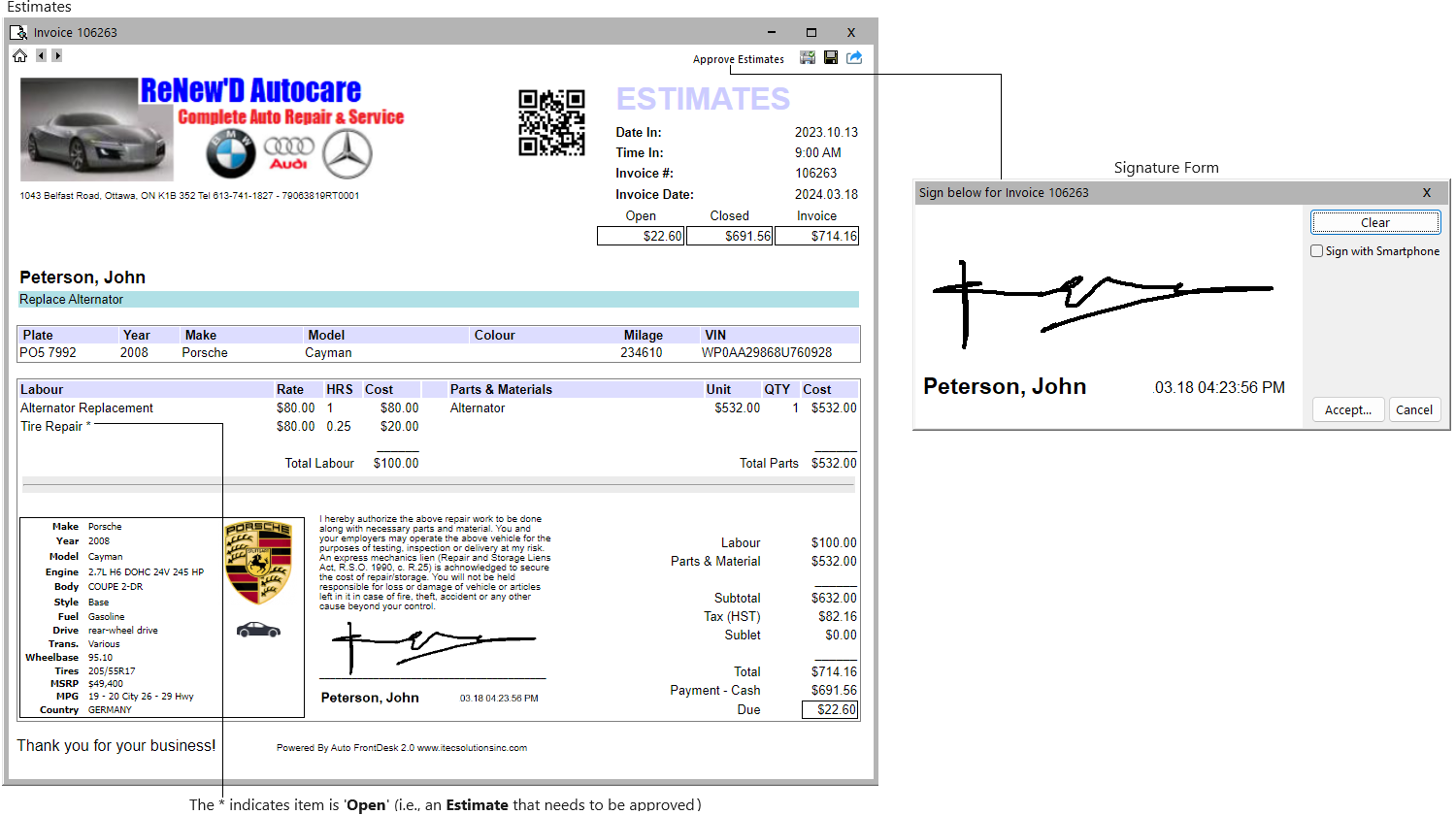Image resolution: width=1456 pixels, height=815 pixels.
Task: Enable the Sign with Smartphone checkbox
Action: point(1317,251)
